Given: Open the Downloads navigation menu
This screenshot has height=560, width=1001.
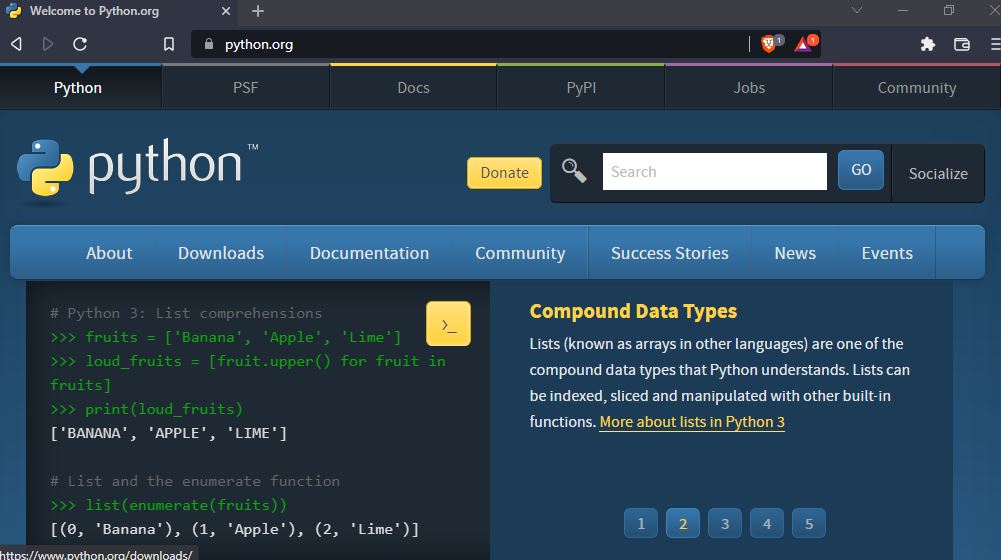Looking at the screenshot, I should click(221, 253).
